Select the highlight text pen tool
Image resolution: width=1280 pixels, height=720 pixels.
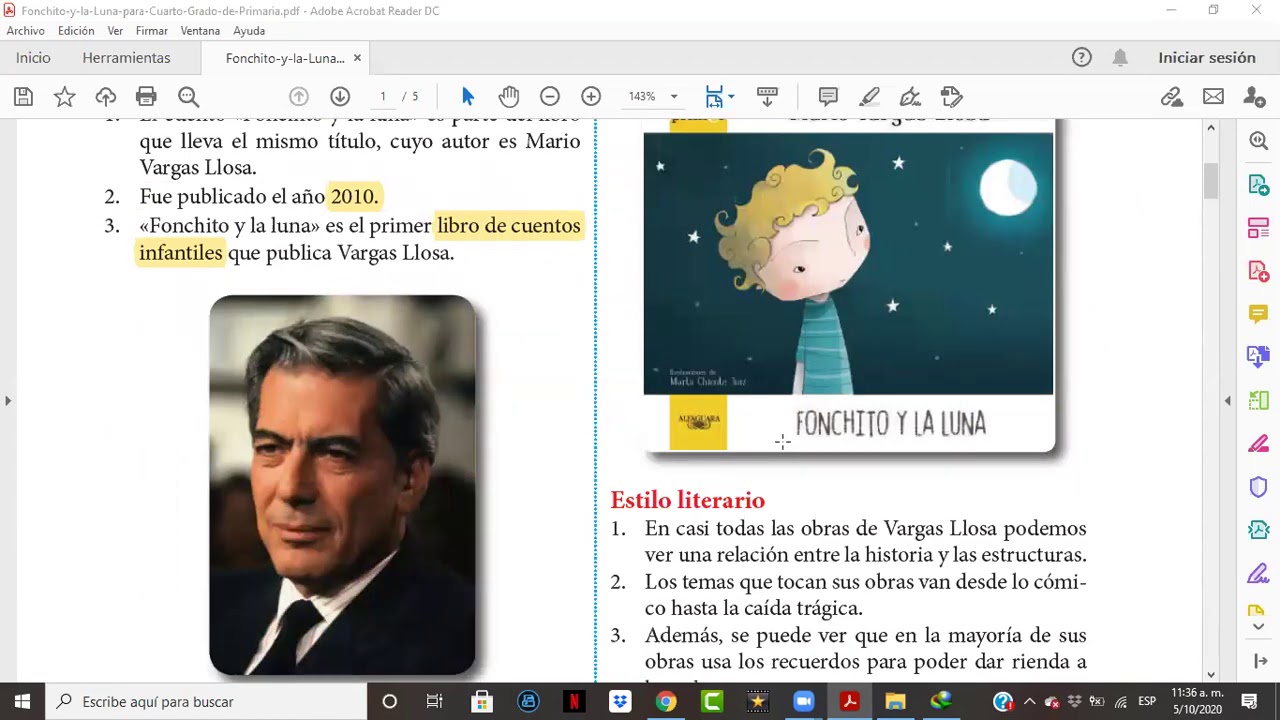tap(869, 97)
